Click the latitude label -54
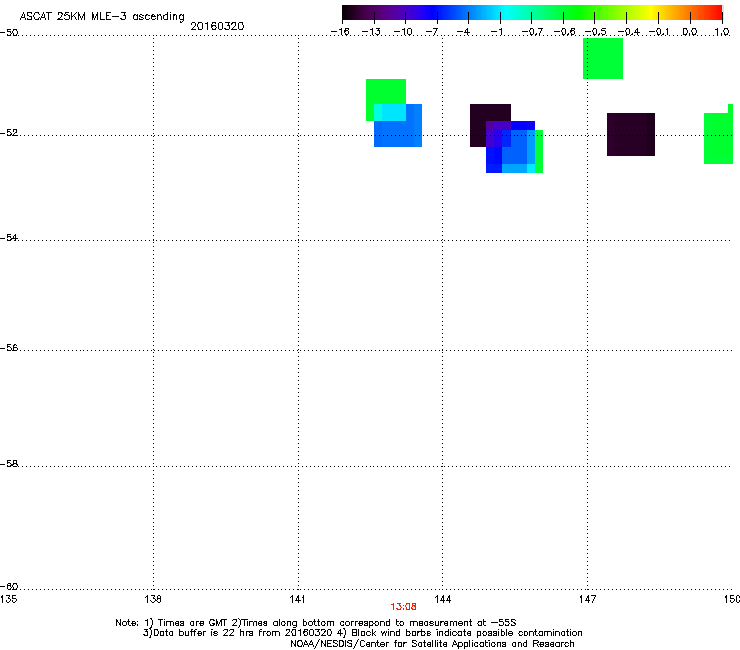 coord(9,238)
